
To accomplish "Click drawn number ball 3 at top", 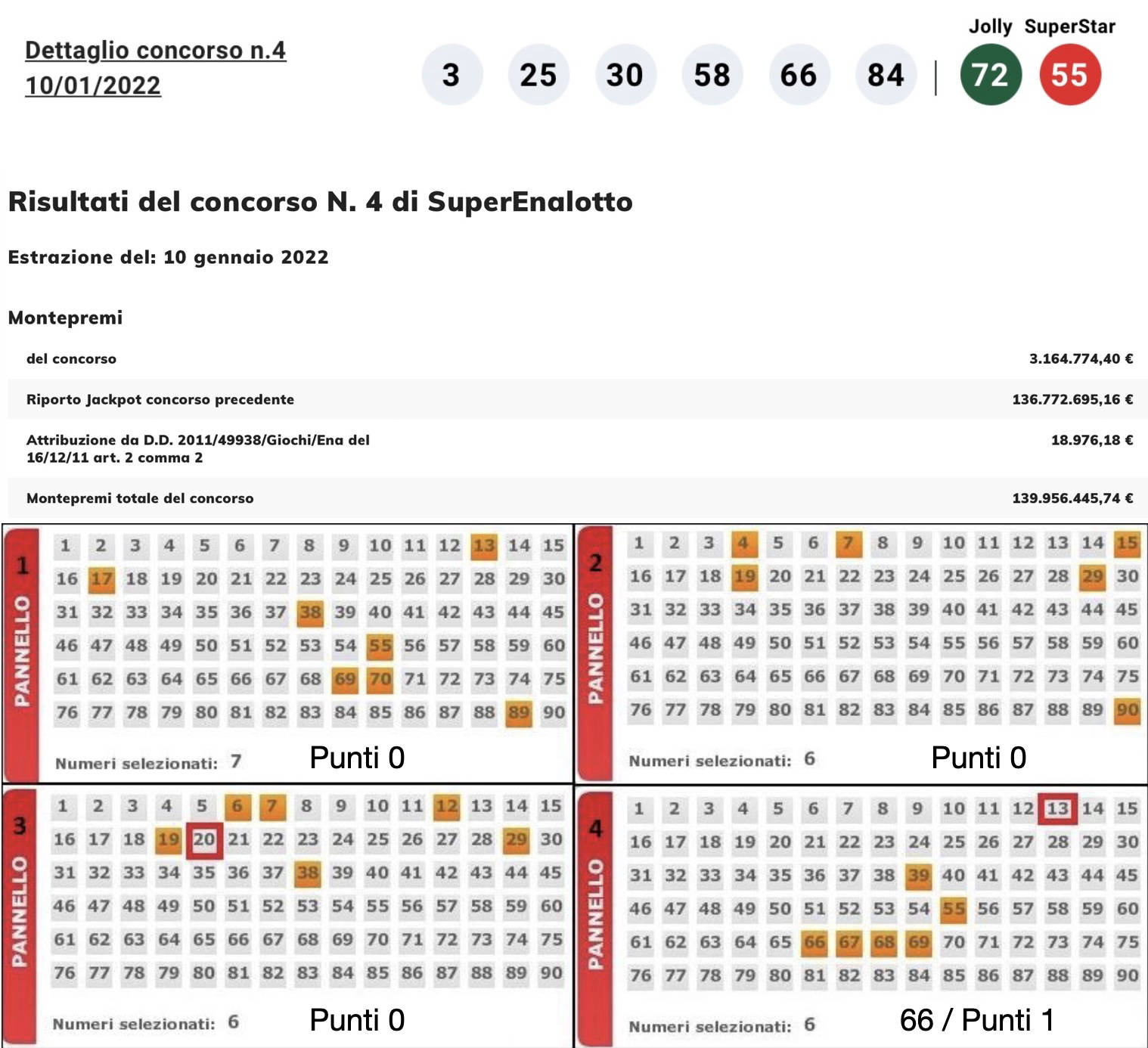I will click(451, 75).
